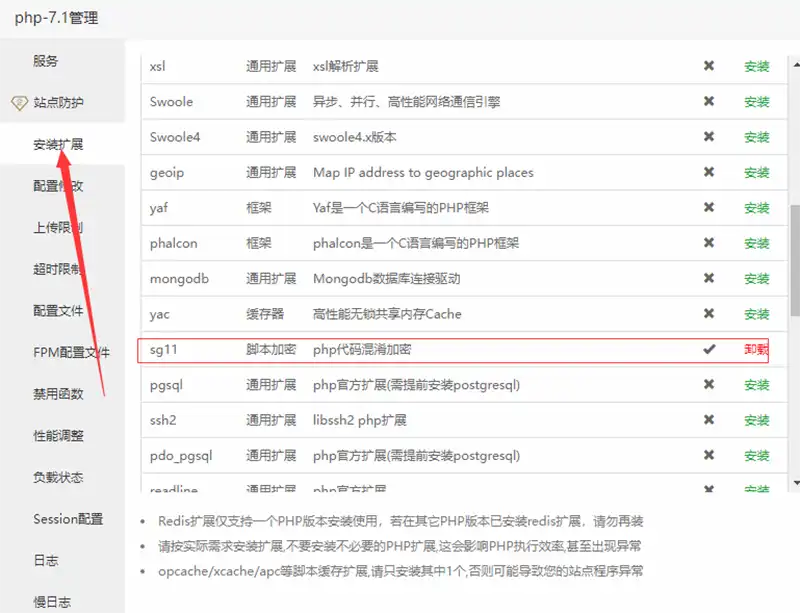Click the X status icon for ssh2

[x=709, y=420]
